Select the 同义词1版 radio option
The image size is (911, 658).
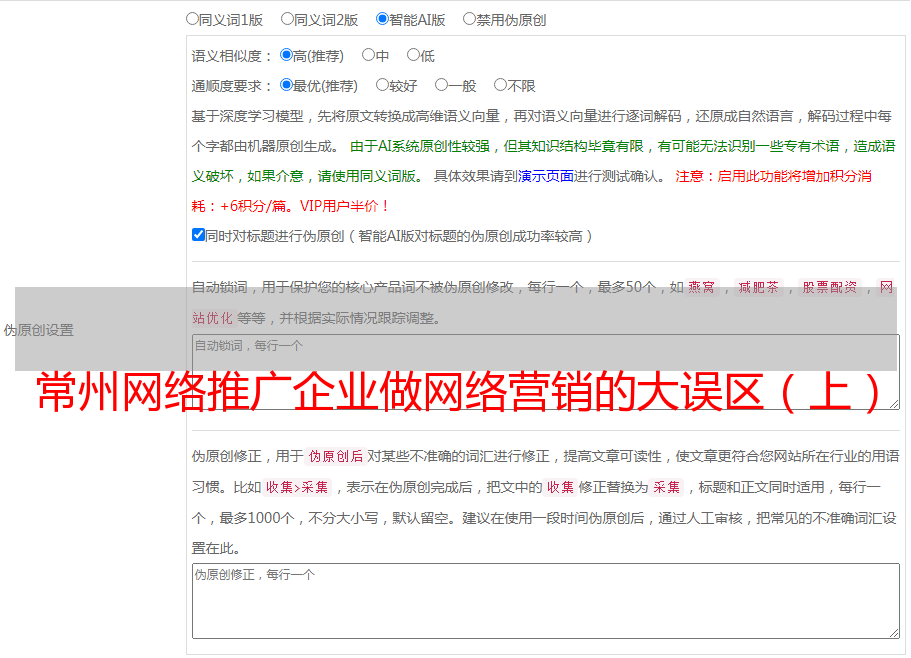pyautogui.click(x=192, y=19)
